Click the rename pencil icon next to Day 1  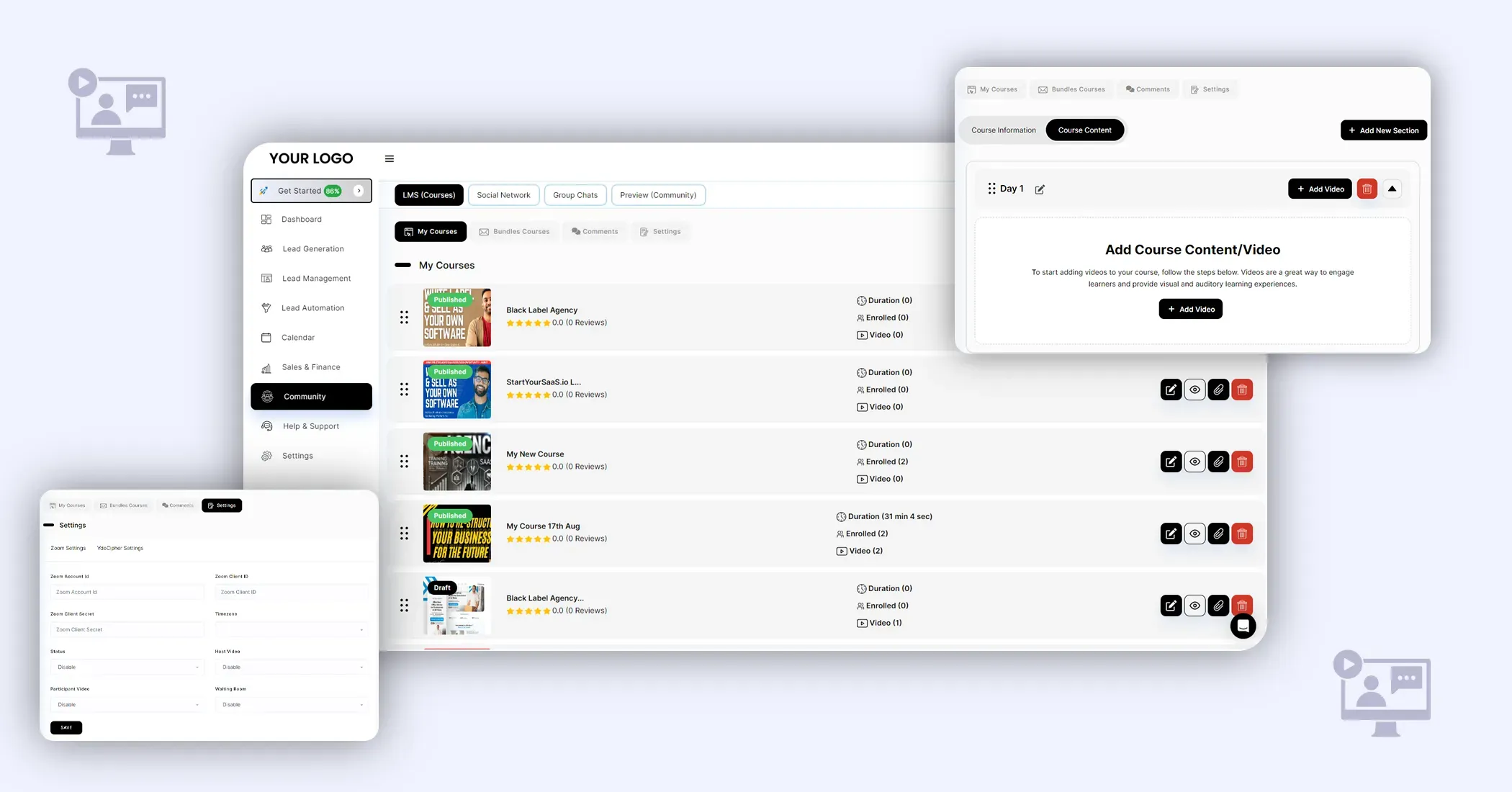[1040, 189]
